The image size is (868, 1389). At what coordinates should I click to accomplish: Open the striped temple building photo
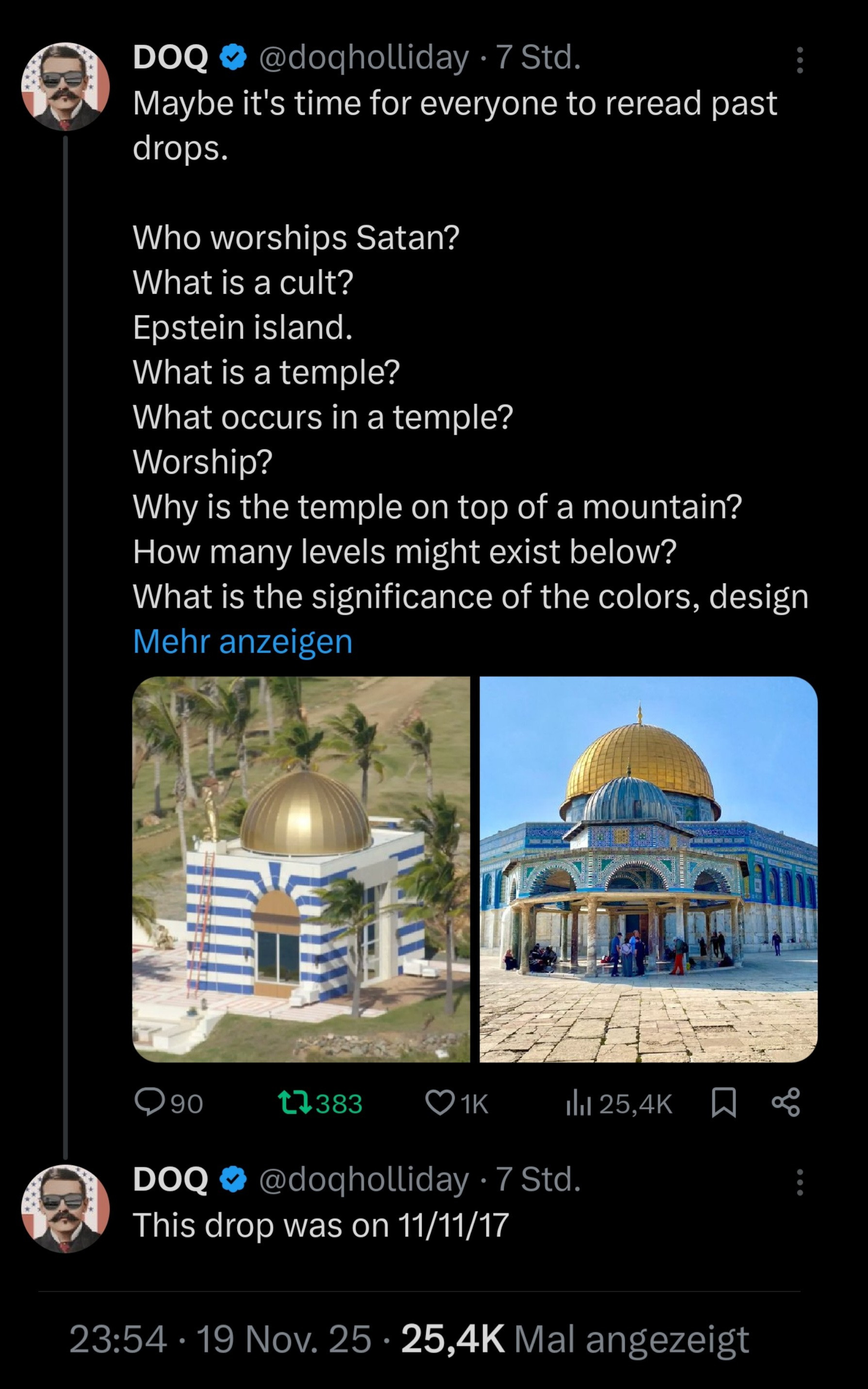301,869
